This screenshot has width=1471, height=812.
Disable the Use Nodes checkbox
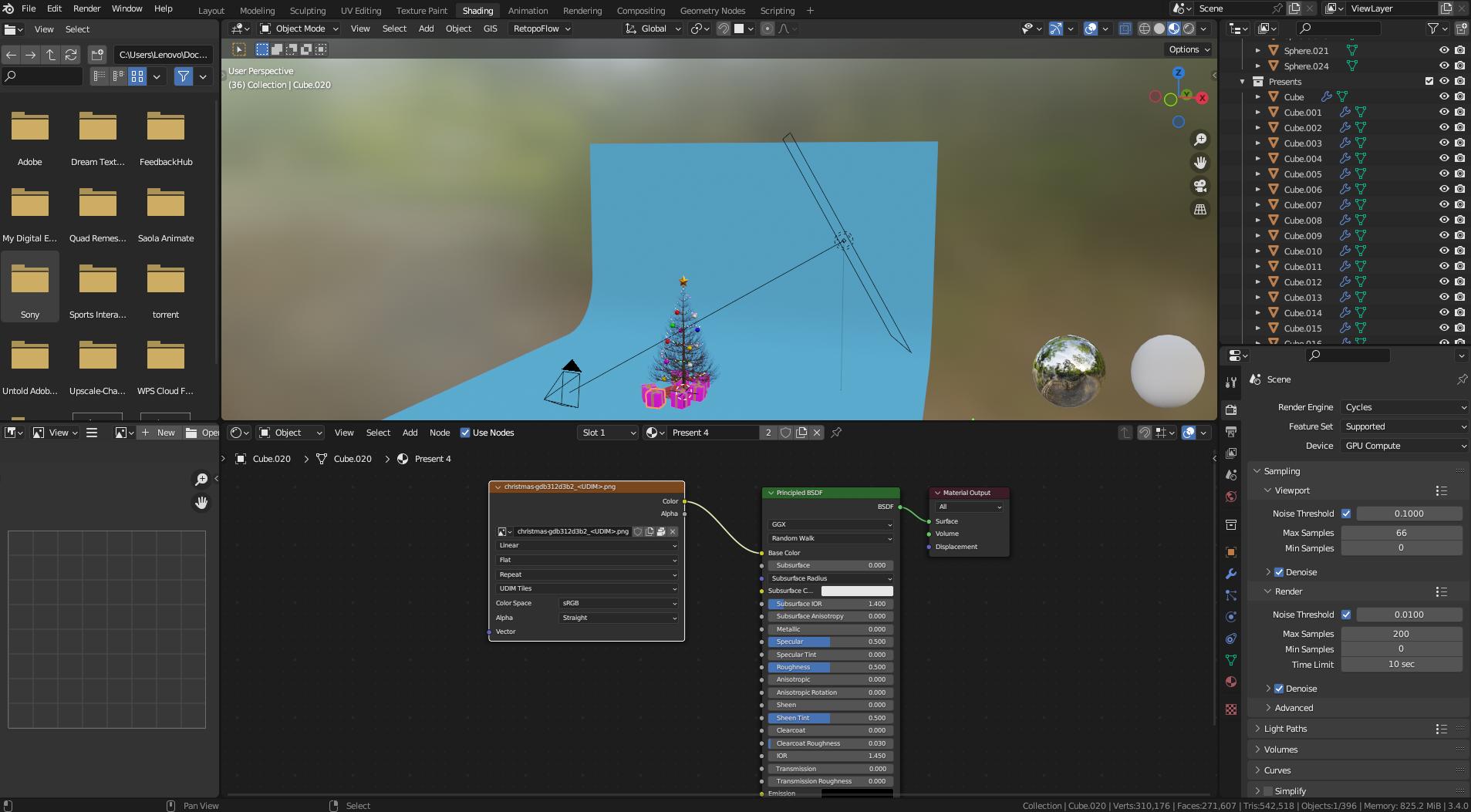465,433
